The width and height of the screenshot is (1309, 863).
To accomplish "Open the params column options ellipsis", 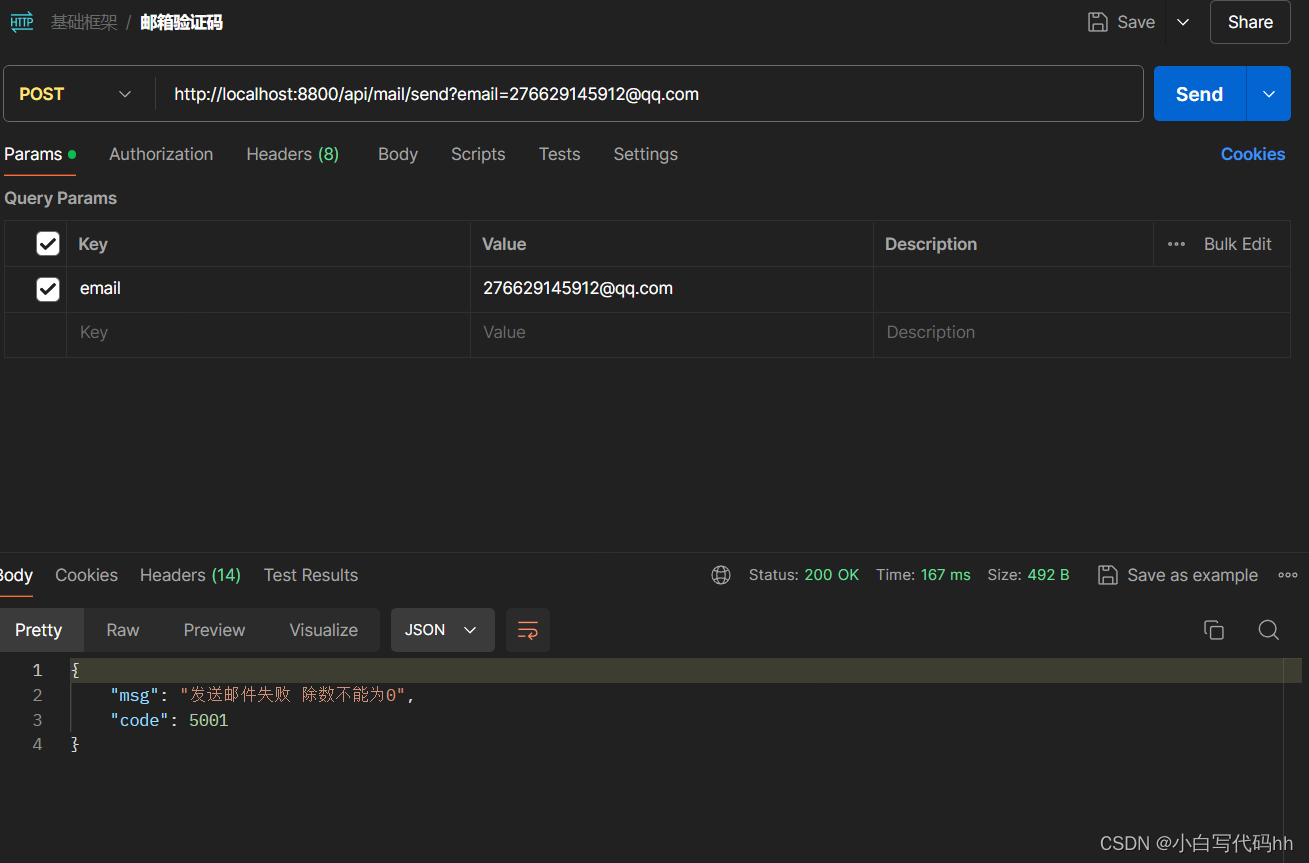I will click(x=1176, y=244).
